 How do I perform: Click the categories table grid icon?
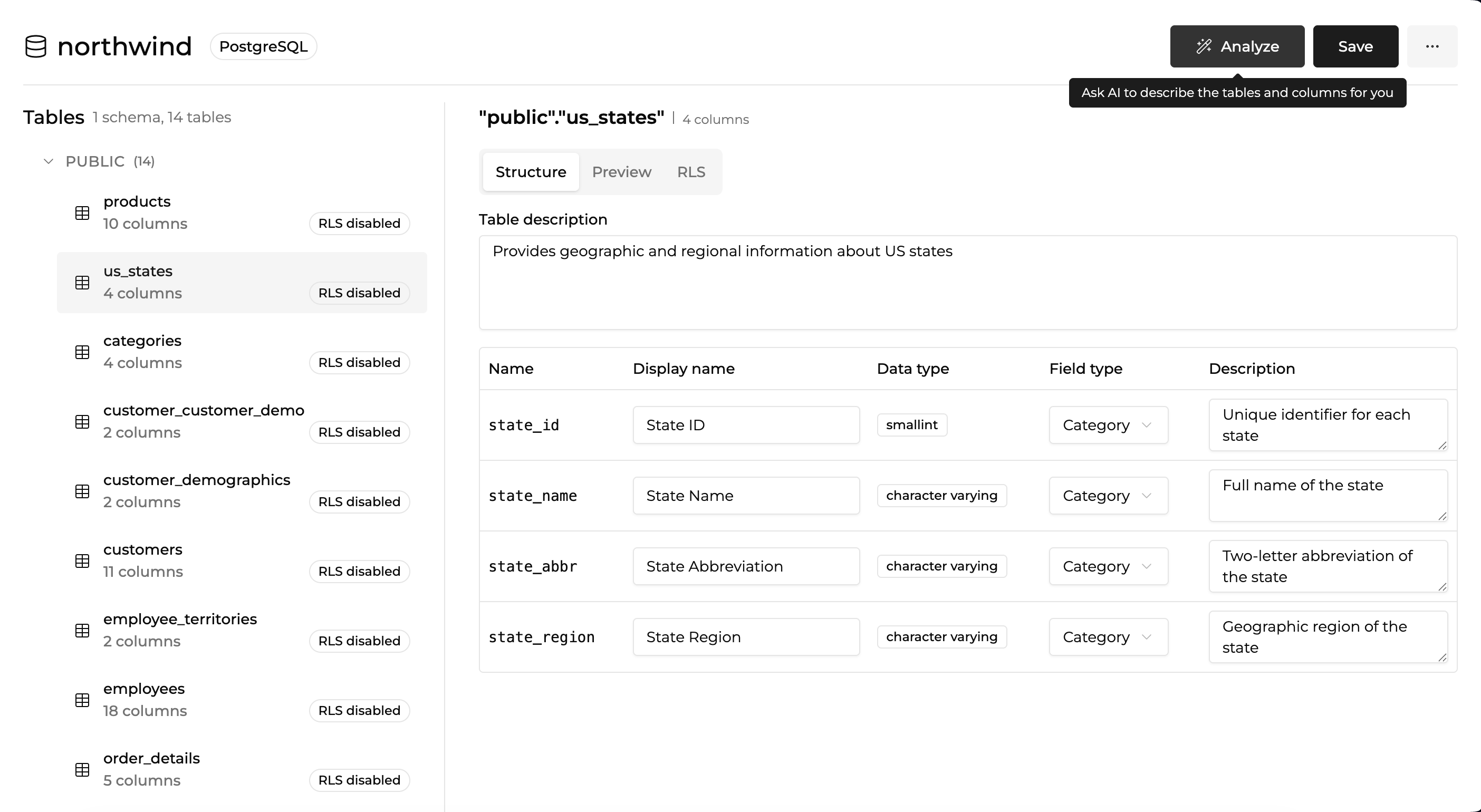coord(82,352)
